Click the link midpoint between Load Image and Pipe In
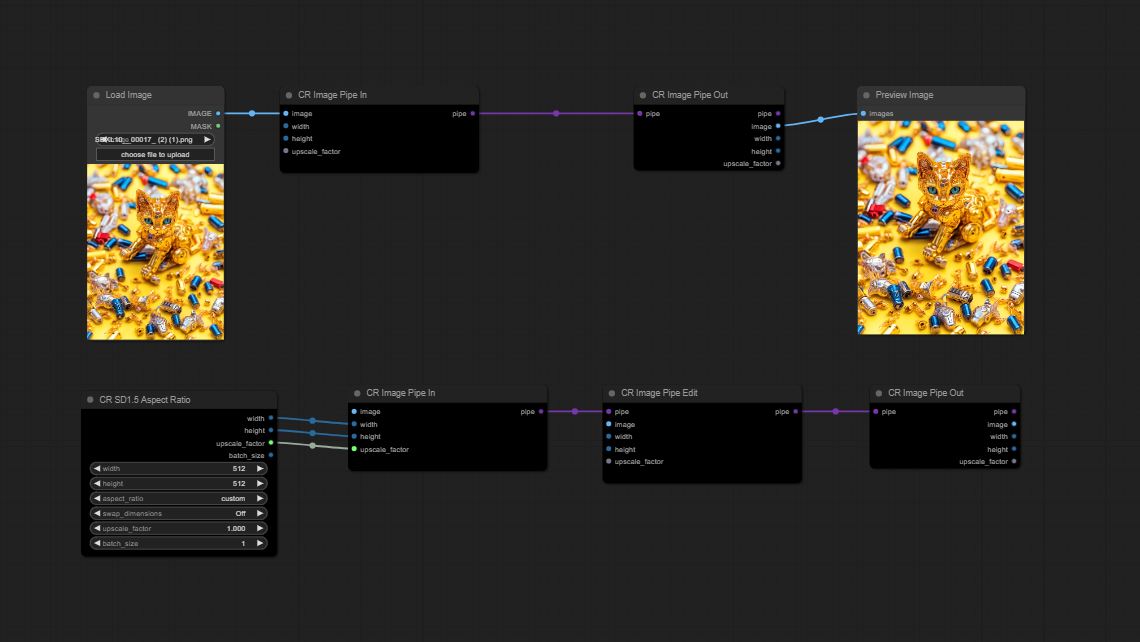Screen dimensions: 1140x642 click(252, 113)
